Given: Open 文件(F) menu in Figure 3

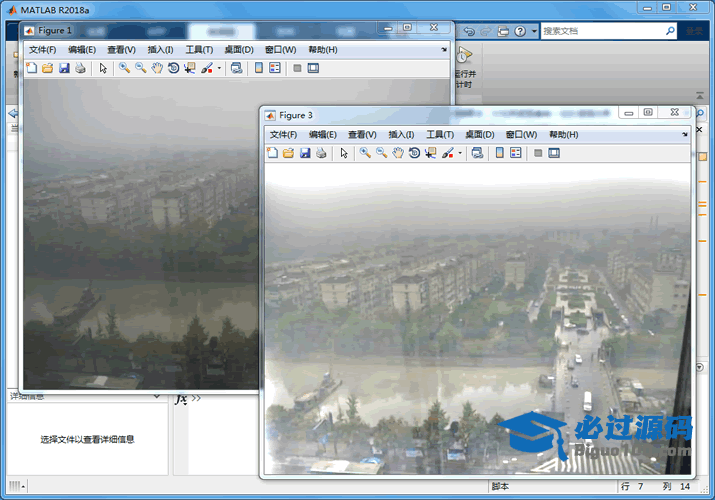Looking at the screenshot, I should [283, 134].
